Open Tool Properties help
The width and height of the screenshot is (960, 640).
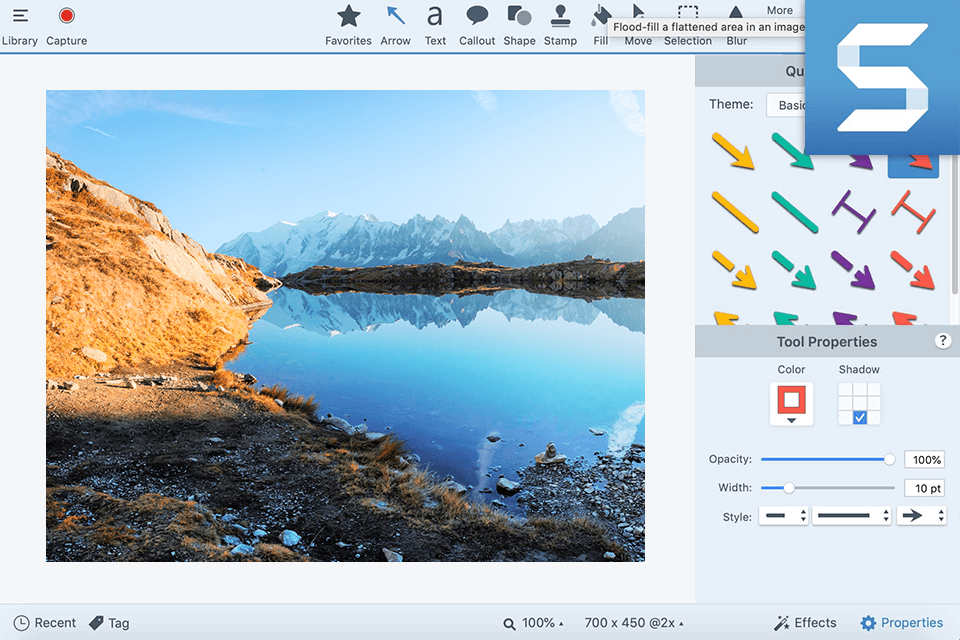coord(943,340)
